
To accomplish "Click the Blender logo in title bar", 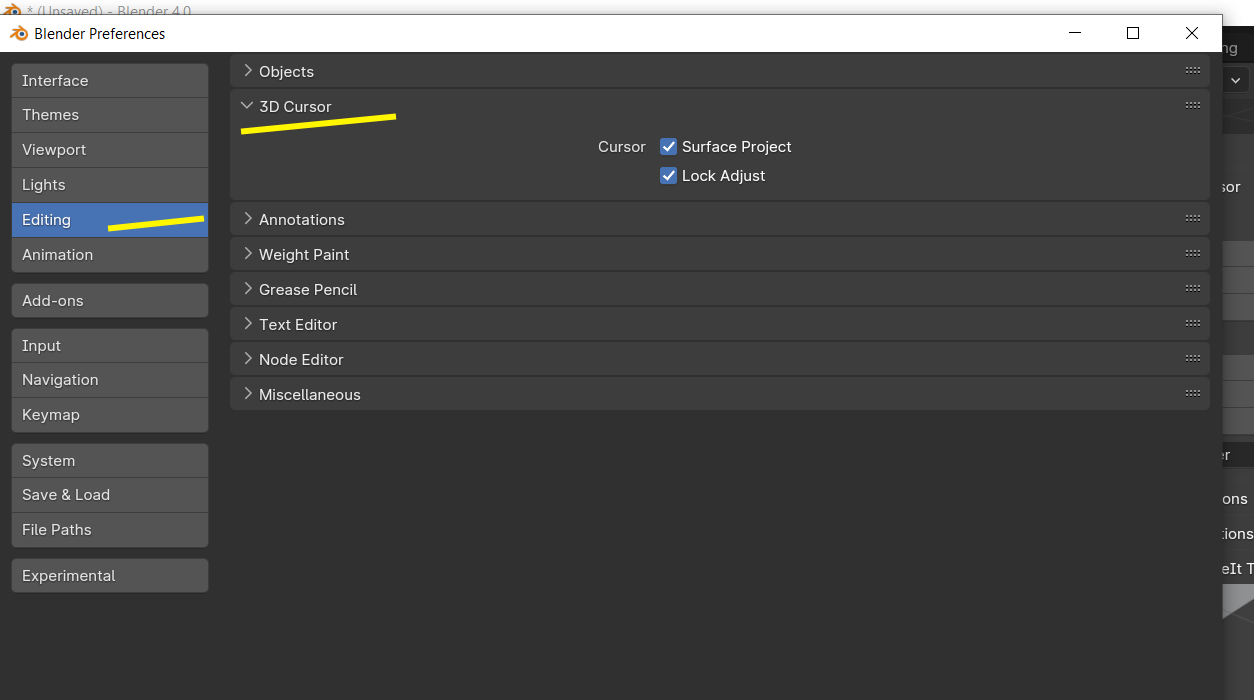I will [x=19, y=33].
